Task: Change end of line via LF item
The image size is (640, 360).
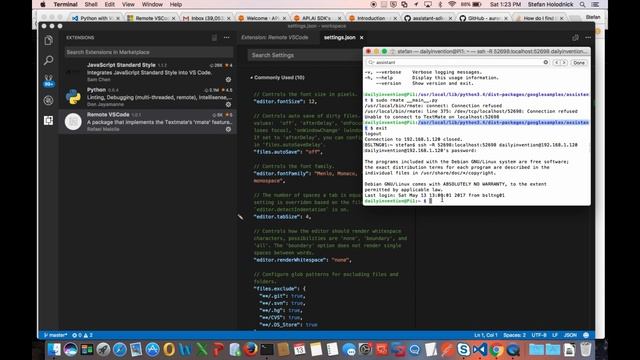Action: (555, 335)
